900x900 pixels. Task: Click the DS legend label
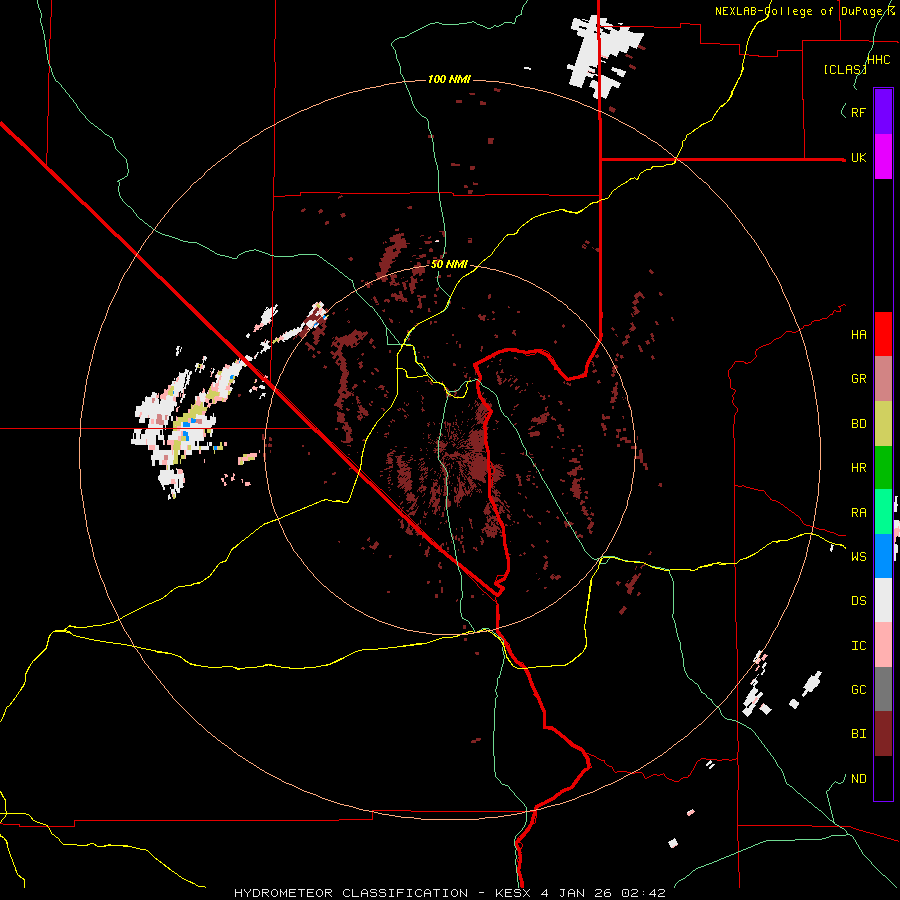(x=858, y=601)
